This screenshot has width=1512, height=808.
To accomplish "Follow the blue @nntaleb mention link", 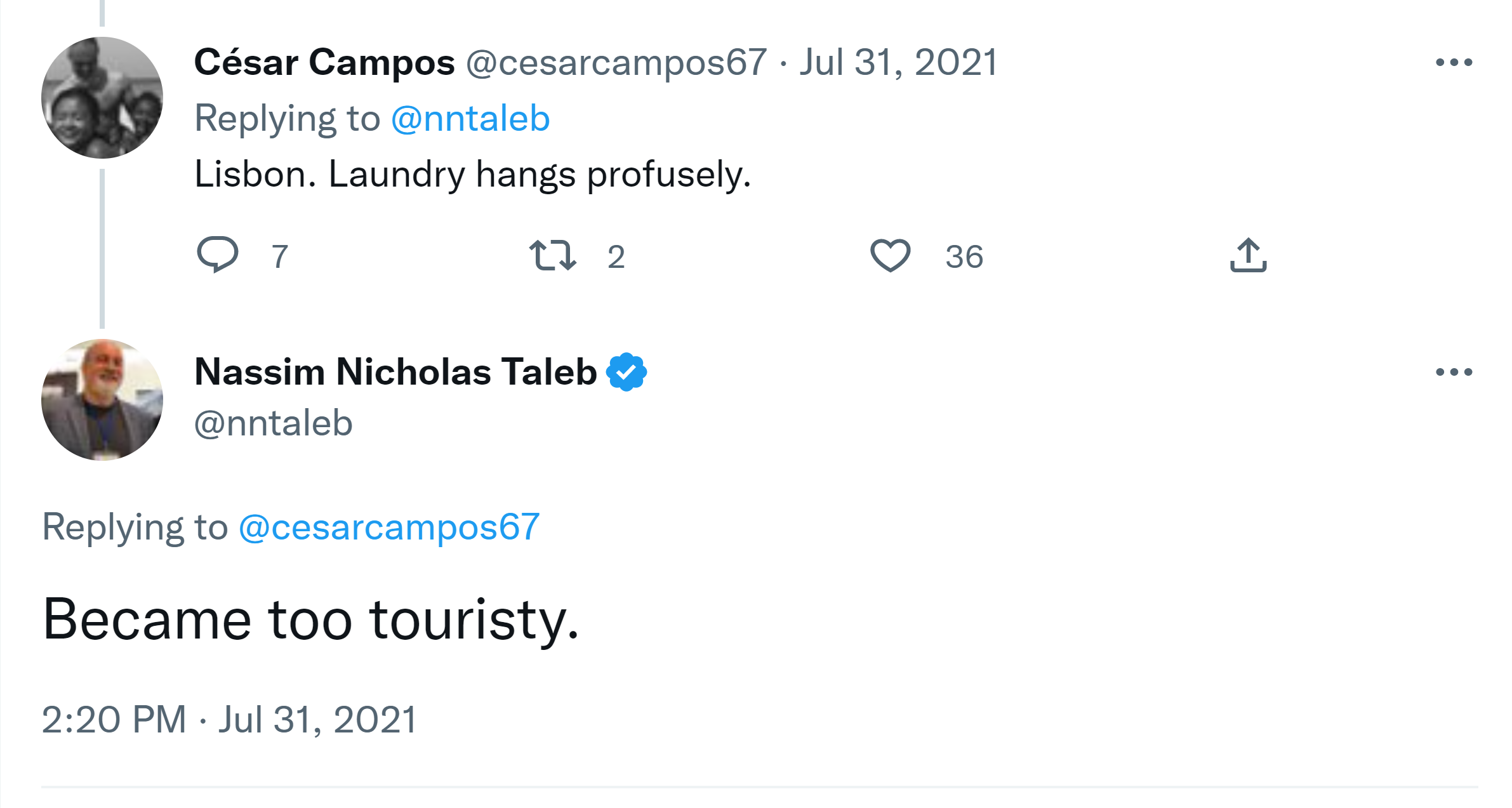I will point(470,119).
